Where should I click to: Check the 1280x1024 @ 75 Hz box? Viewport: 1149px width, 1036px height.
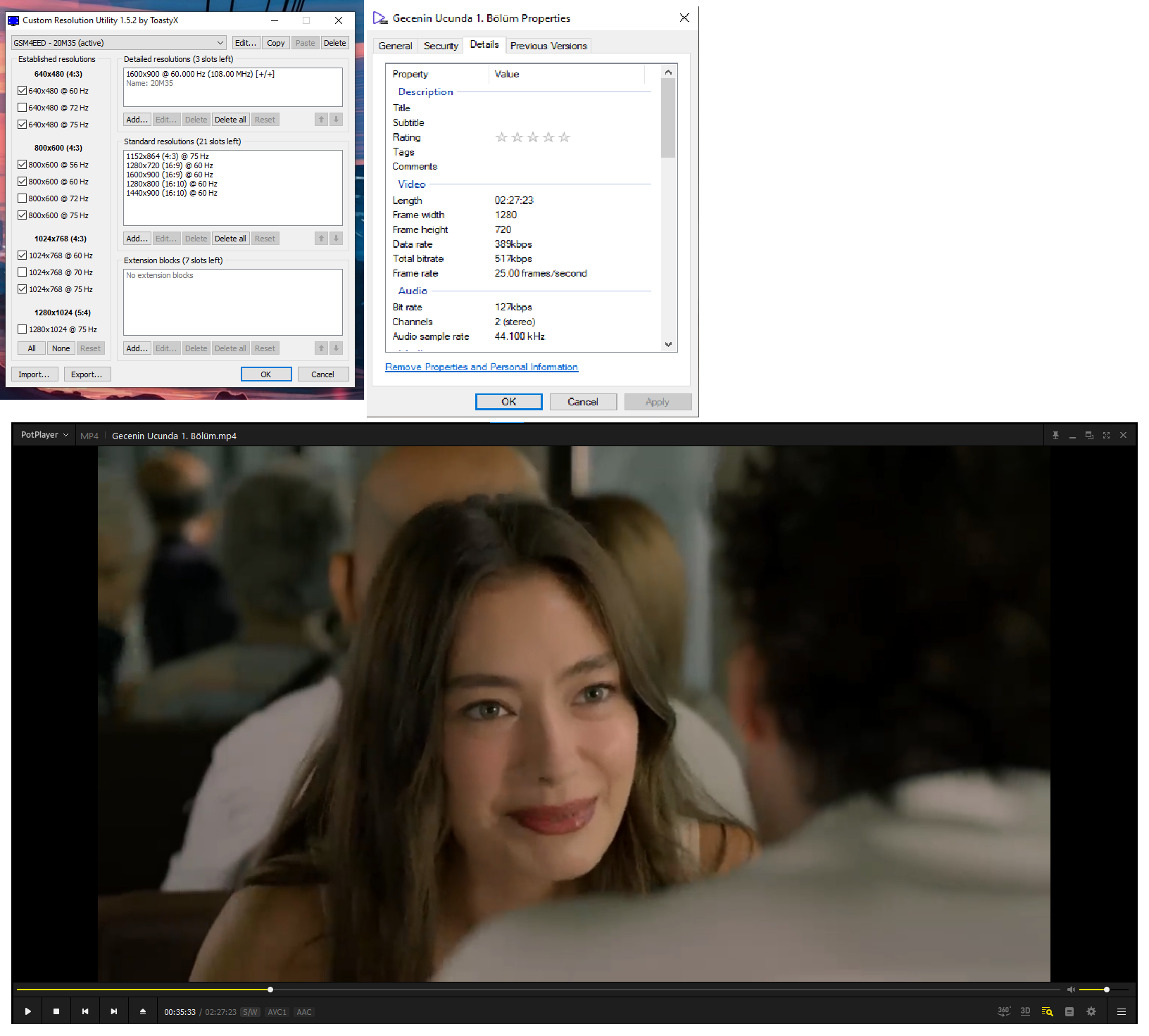[x=23, y=329]
